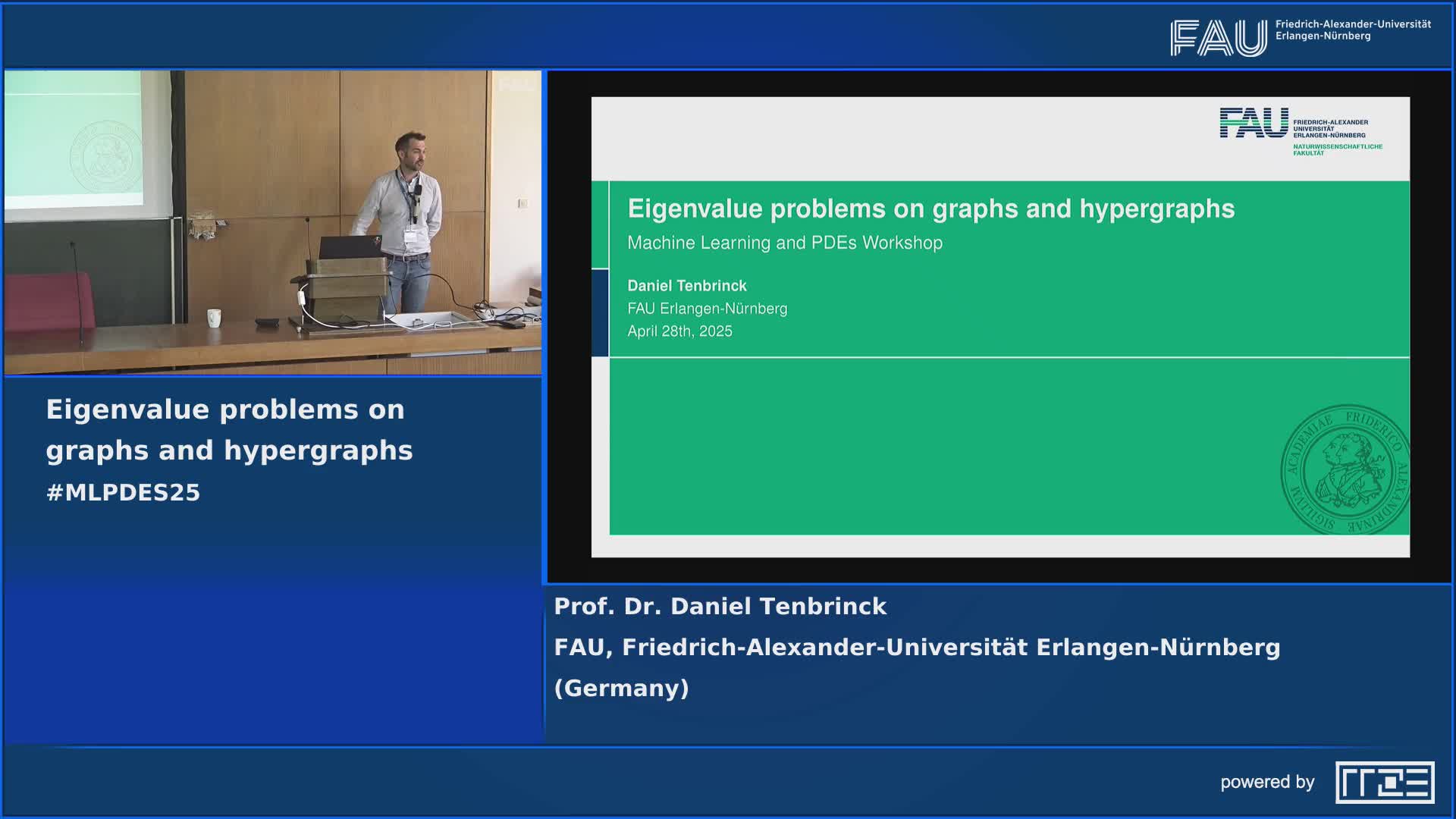Click the left panel talk title text

(x=229, y=430)
